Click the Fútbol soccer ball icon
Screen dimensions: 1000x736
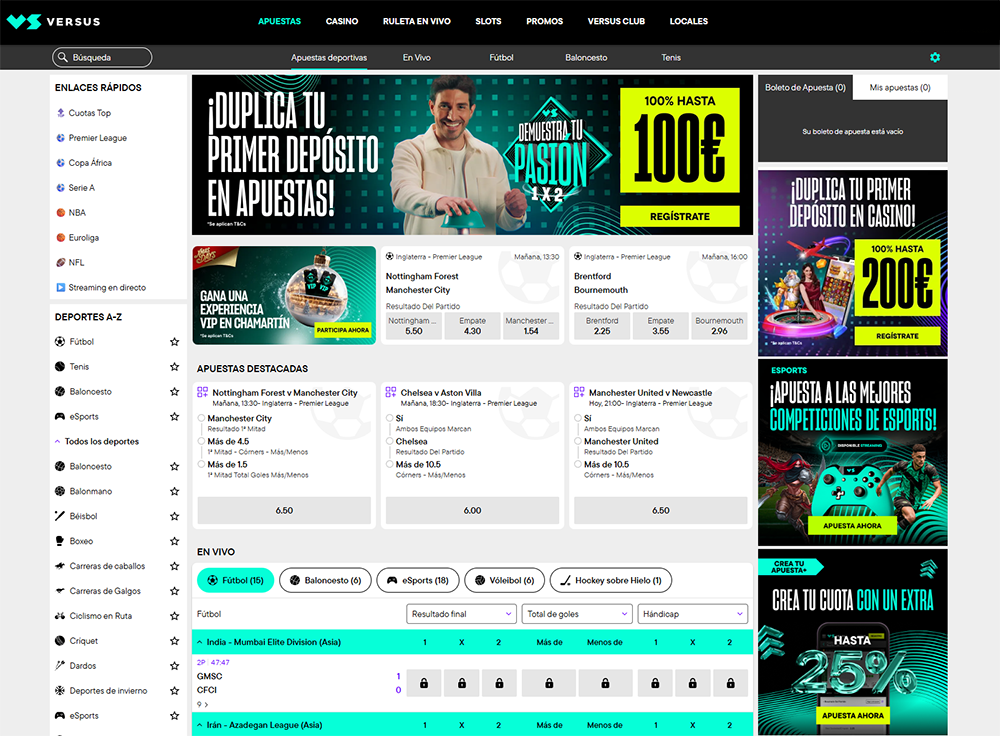pos(60,342)
